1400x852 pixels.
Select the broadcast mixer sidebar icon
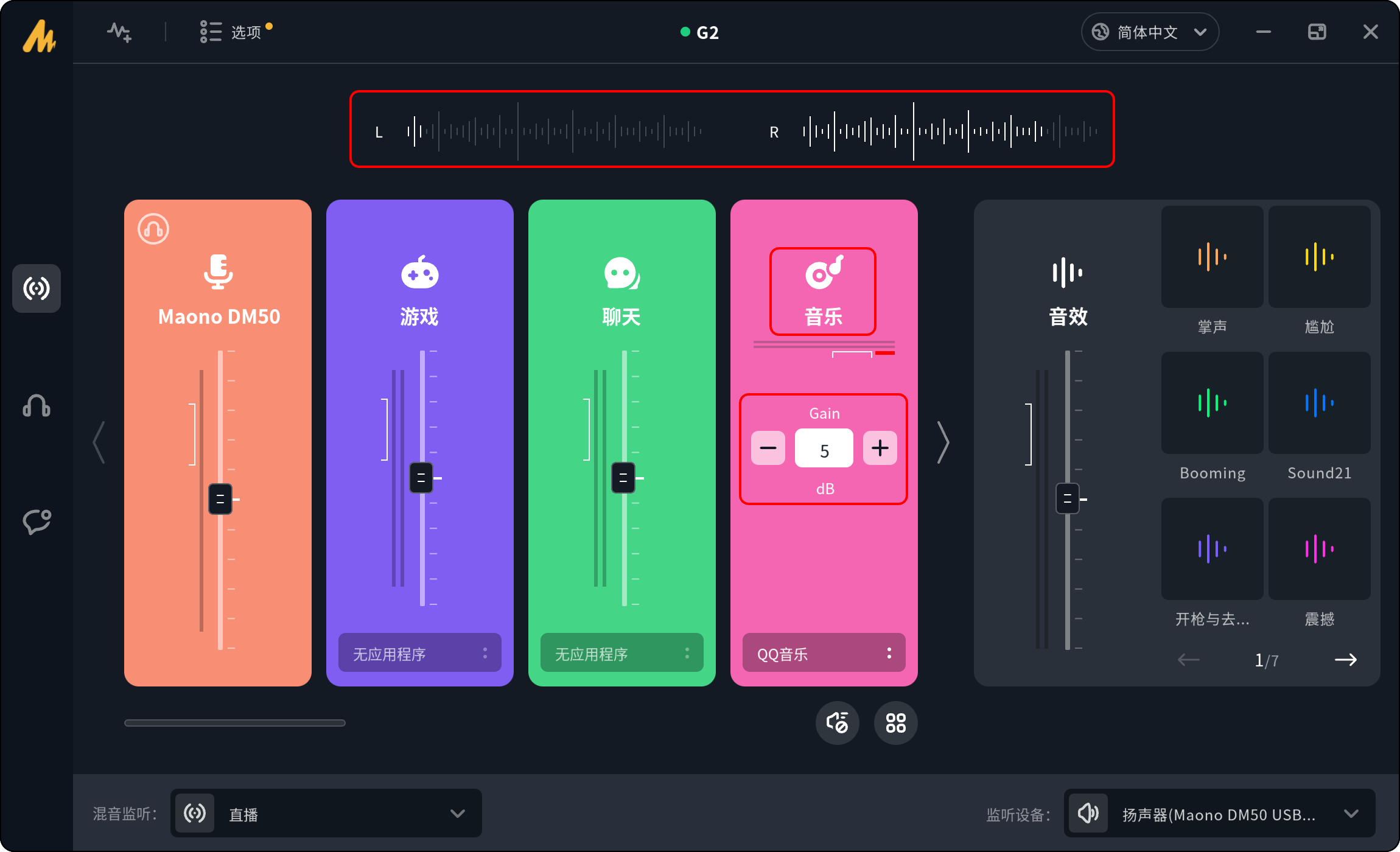[x=37, y=288]
